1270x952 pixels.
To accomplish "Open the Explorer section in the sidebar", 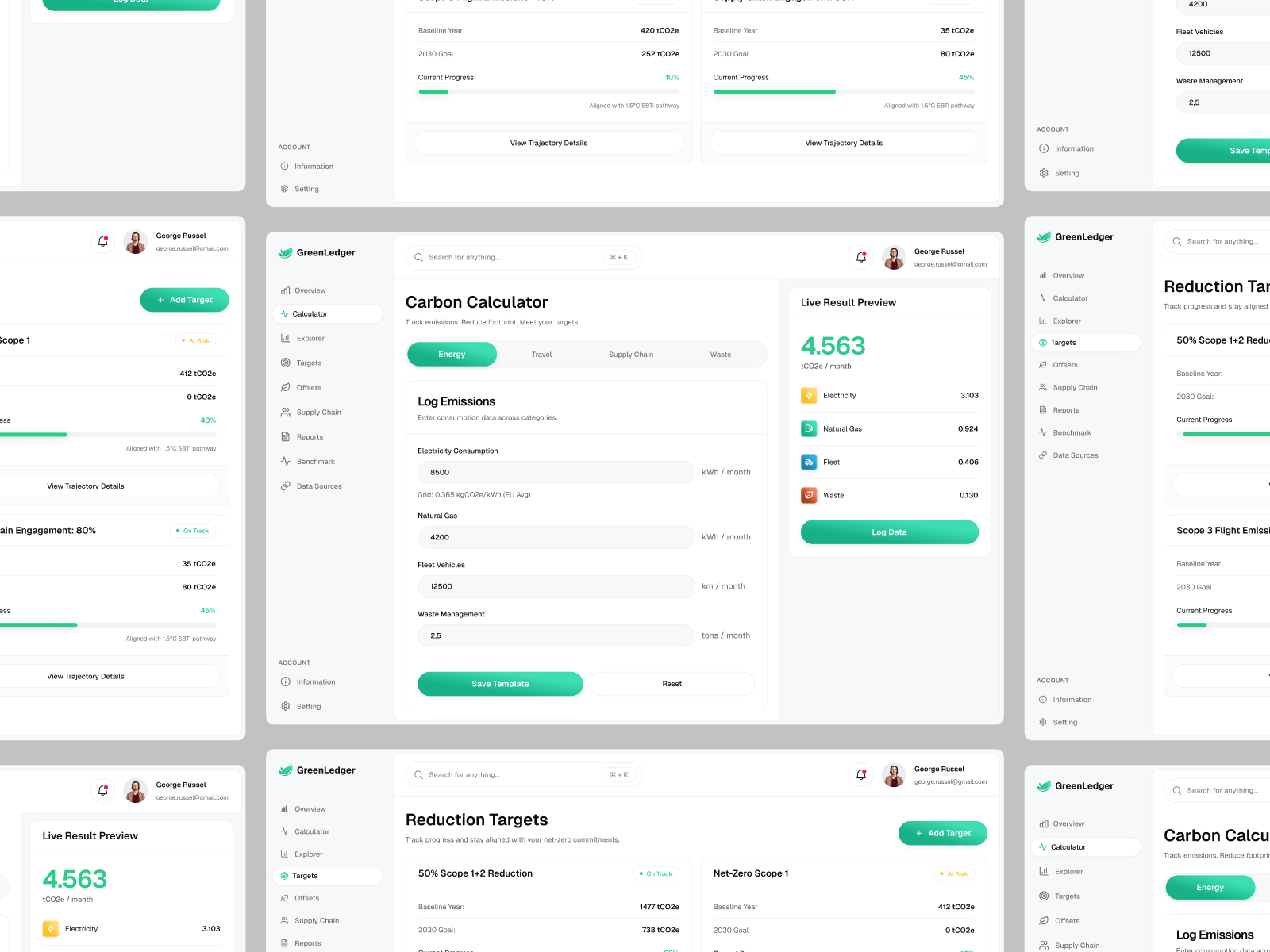I will pos(310,338).
